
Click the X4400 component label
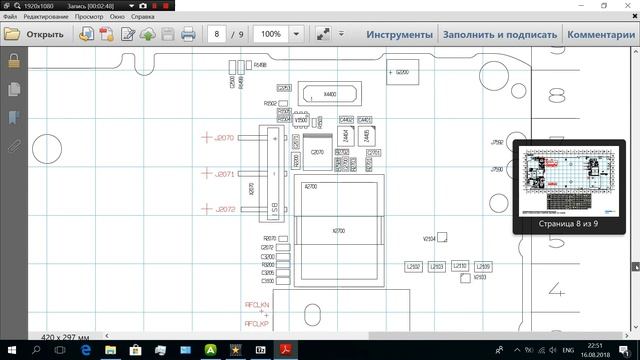[330, 94]
